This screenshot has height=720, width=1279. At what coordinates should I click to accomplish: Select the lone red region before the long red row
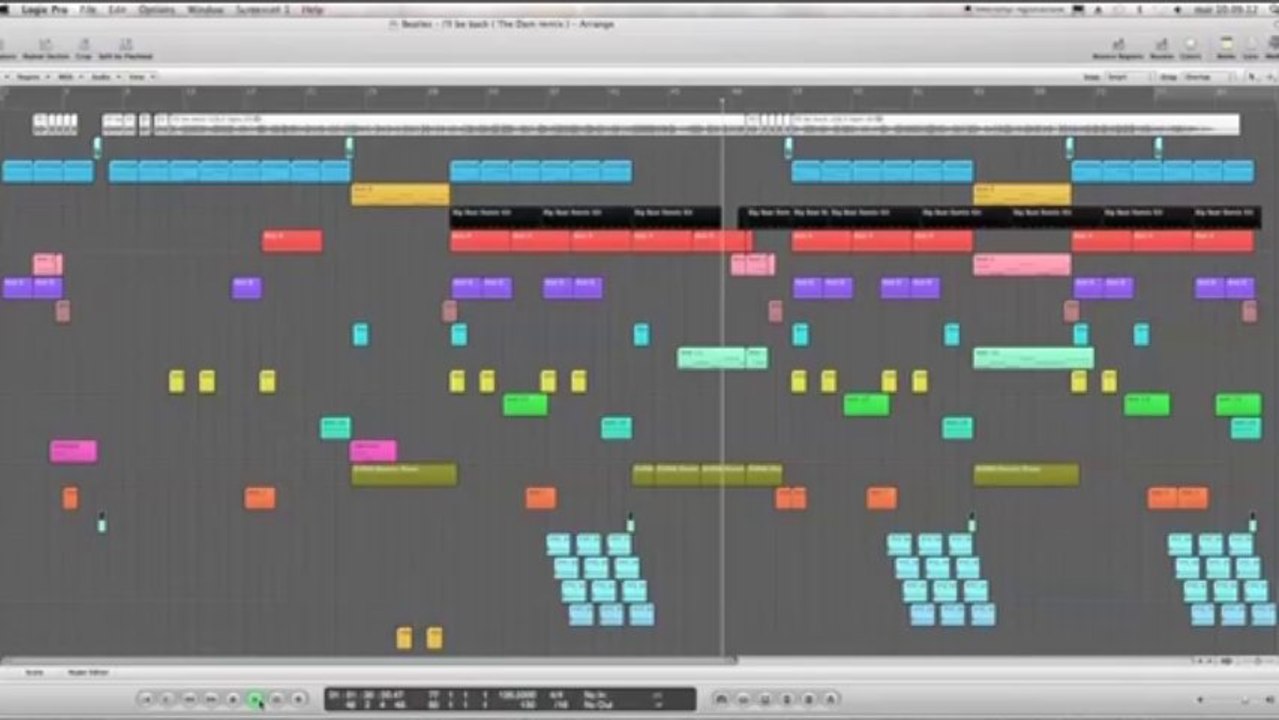292,241
